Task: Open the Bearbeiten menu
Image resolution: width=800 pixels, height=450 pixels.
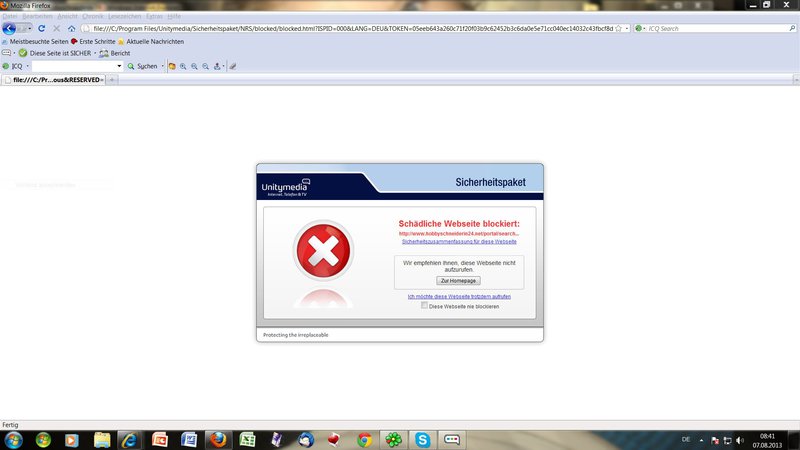Action: click(x=37, y=16)
